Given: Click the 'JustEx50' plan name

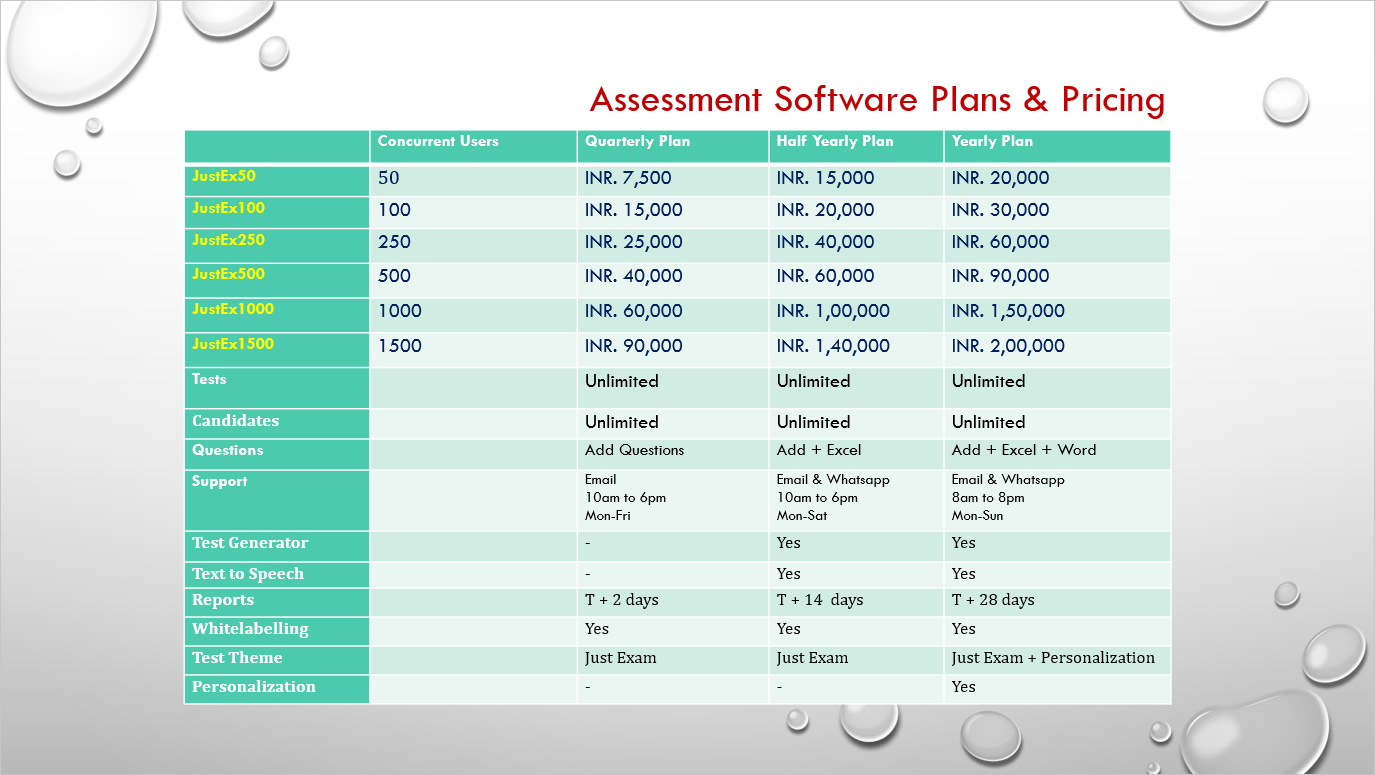Looking at the screenshot, I should tap(224, 176).
